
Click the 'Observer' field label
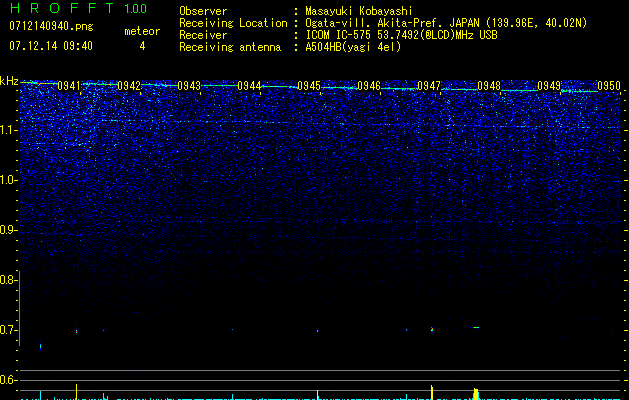tap(203, 11)
